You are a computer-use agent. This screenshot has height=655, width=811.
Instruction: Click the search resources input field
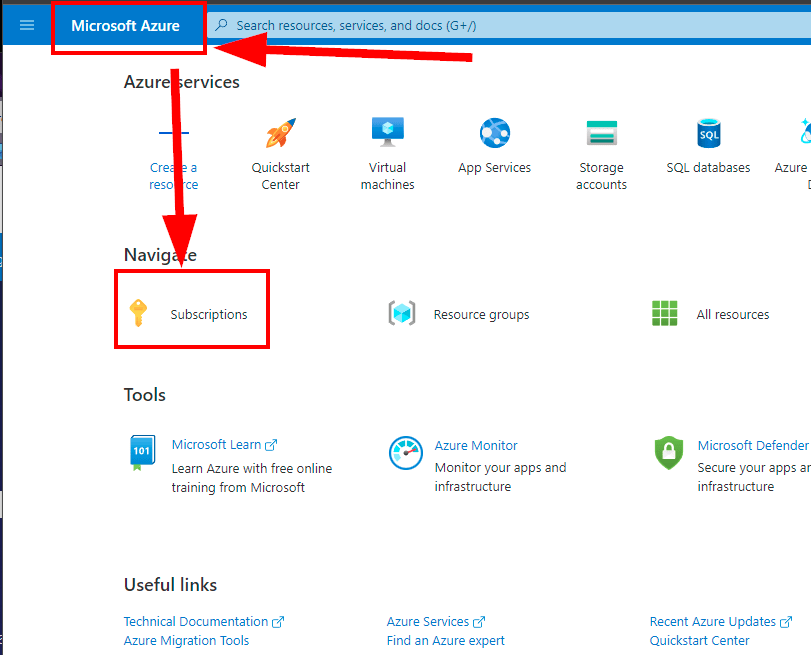[x=509, y=25]
